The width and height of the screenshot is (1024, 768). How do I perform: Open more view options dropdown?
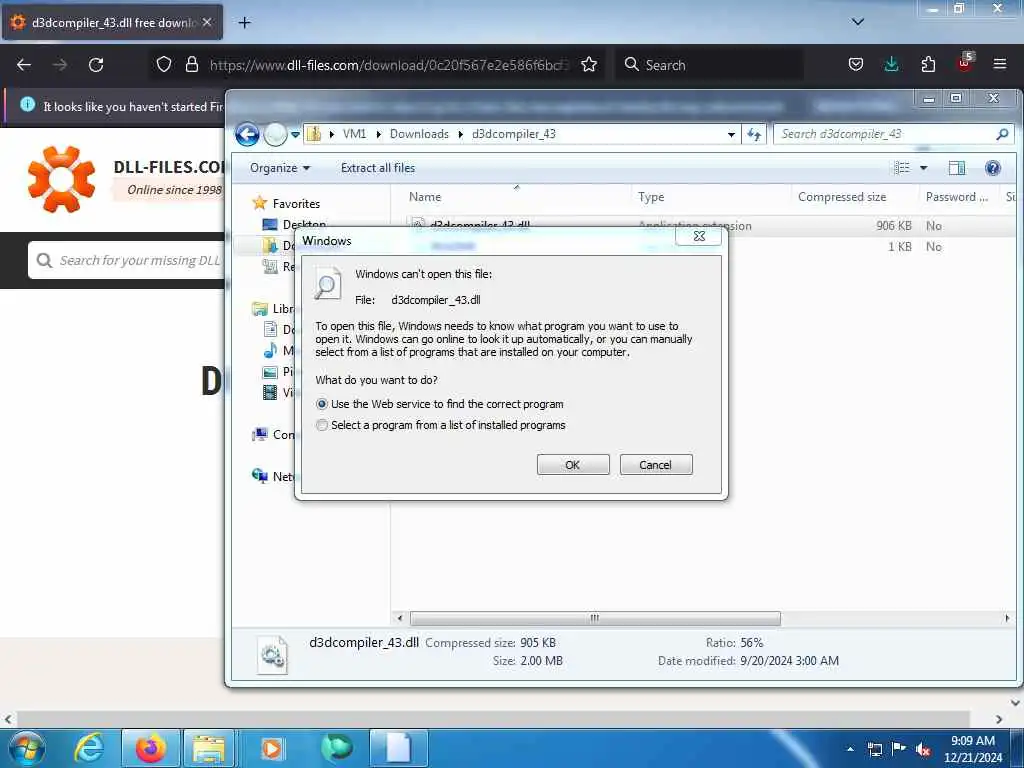923,168
